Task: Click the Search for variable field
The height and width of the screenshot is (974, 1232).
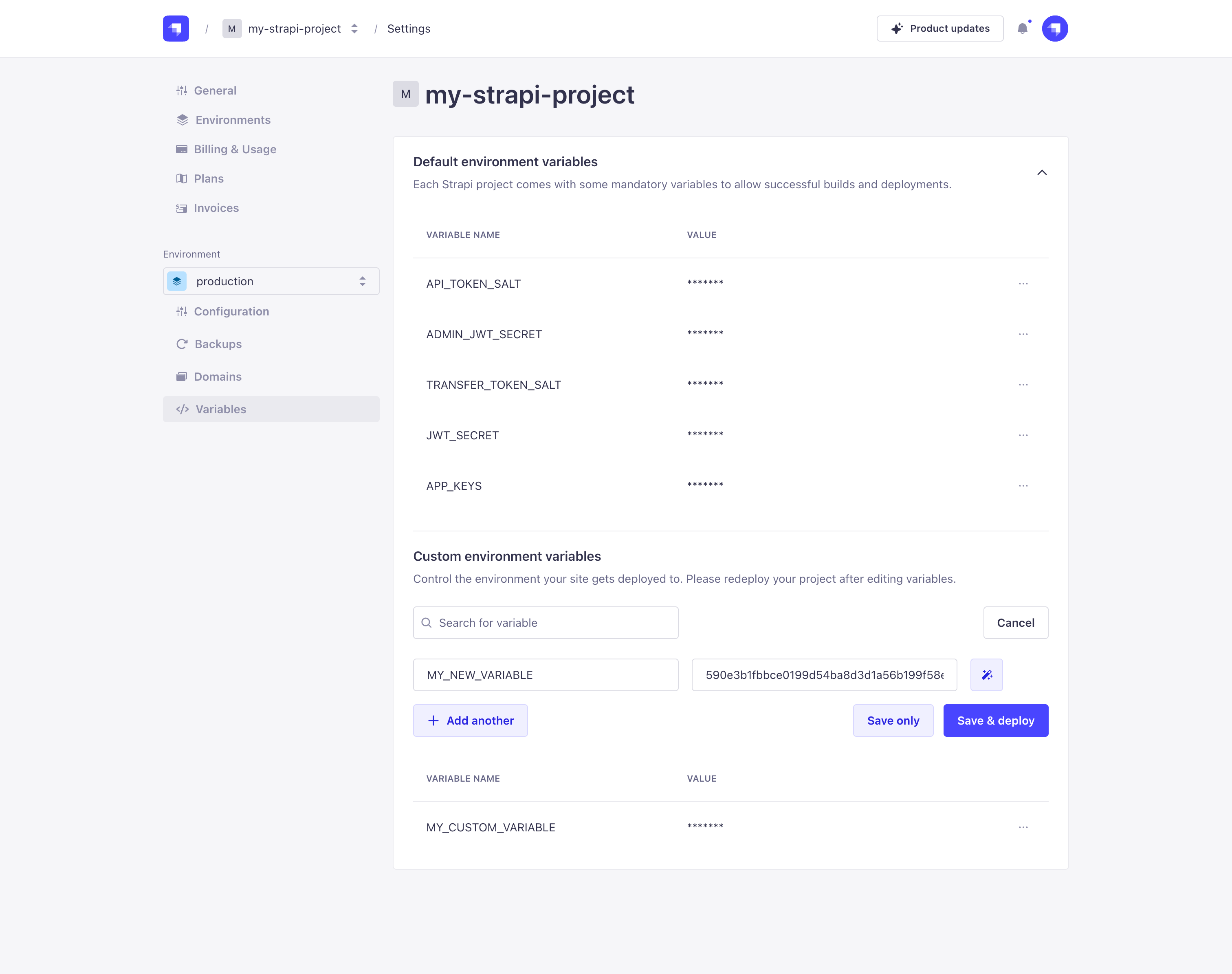Action: (x=545, y=622)
